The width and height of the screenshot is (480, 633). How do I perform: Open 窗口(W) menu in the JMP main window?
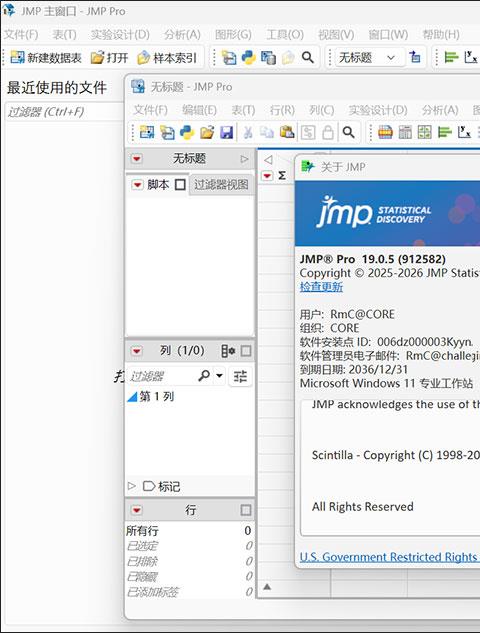pyautogui.click(x=388, y=35)
